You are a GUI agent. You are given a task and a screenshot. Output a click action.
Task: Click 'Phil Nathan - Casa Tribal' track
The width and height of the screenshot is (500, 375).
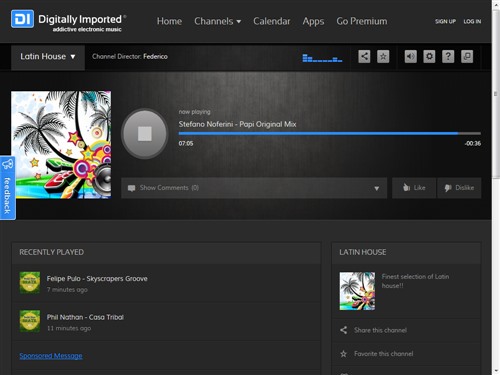tap(85, 317)
